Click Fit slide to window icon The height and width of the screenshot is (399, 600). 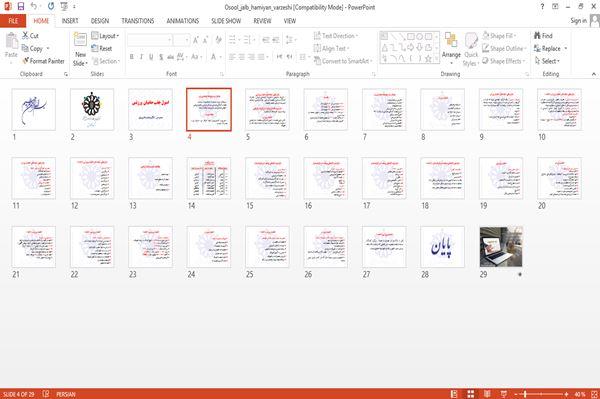click(x=594, y=394)
